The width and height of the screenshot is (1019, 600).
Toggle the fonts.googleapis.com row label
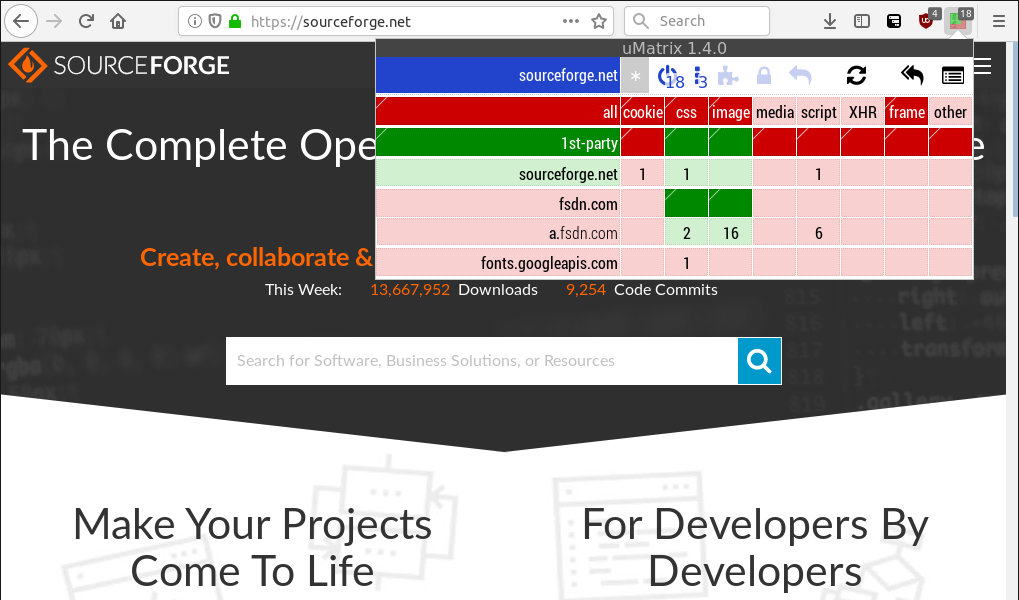coord(498,263)
